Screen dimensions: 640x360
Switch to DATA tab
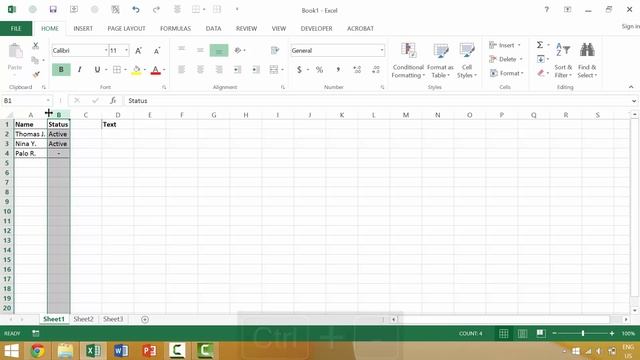pos(213,29)
